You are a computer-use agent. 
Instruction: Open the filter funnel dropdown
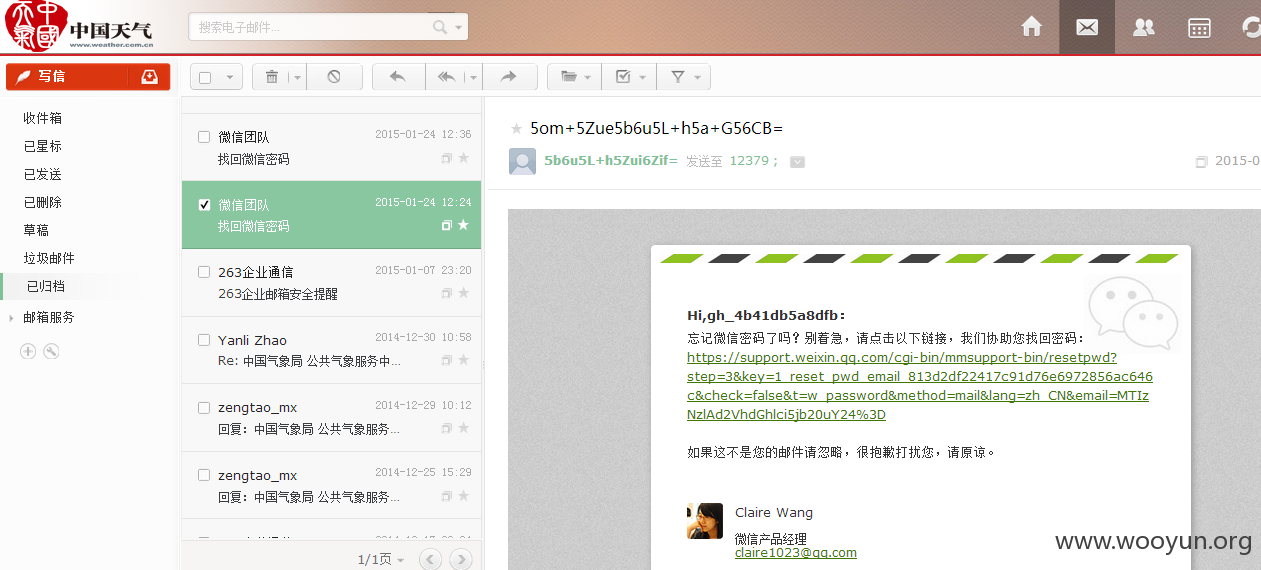(683, 77)
